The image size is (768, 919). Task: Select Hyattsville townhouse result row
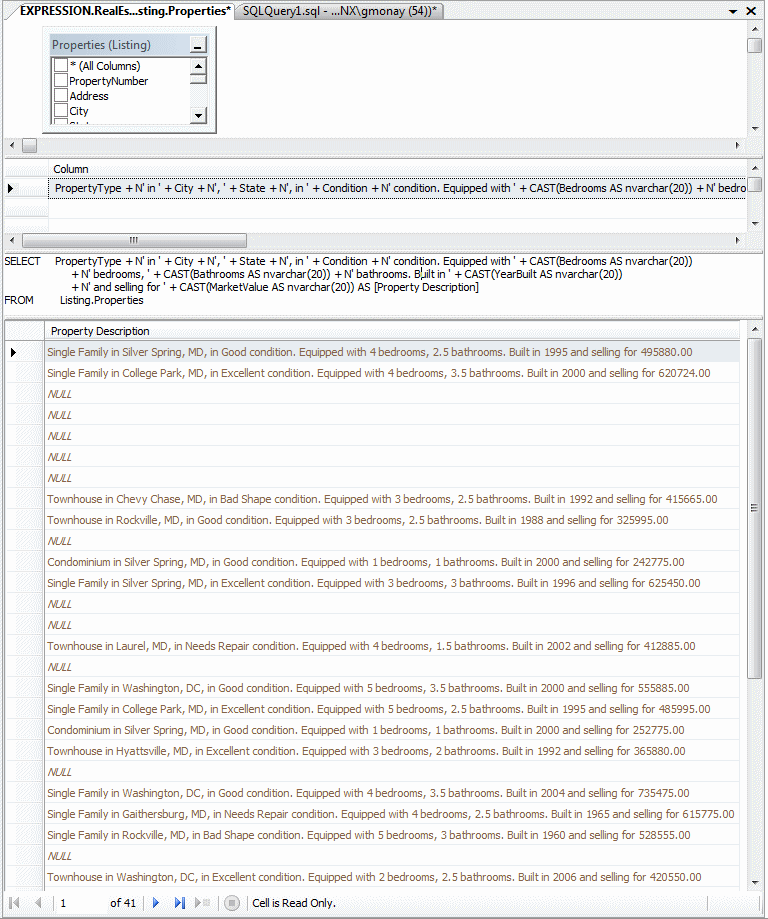[392, 751]
